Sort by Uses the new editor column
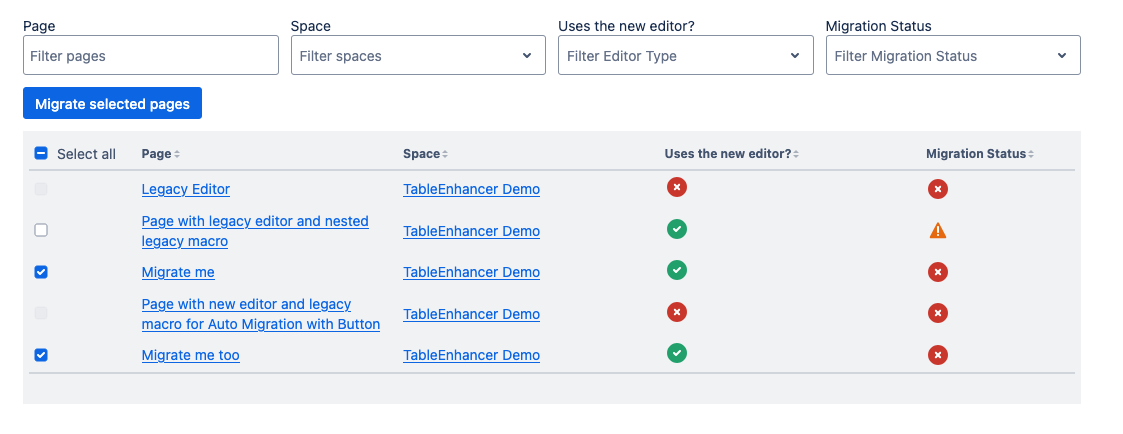 tap(731, 154)
